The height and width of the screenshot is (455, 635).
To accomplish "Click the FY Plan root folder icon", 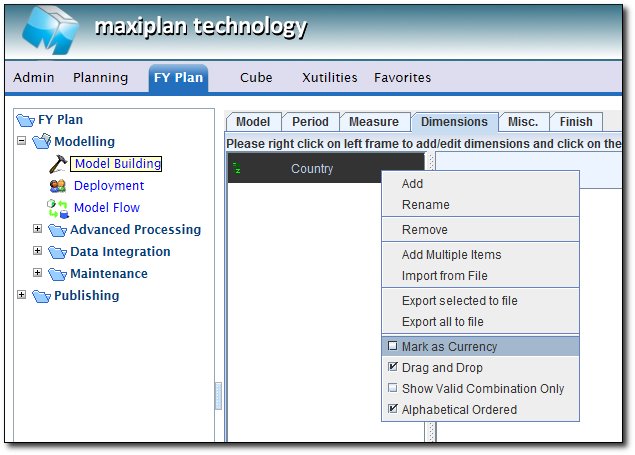I will point(25,120).
